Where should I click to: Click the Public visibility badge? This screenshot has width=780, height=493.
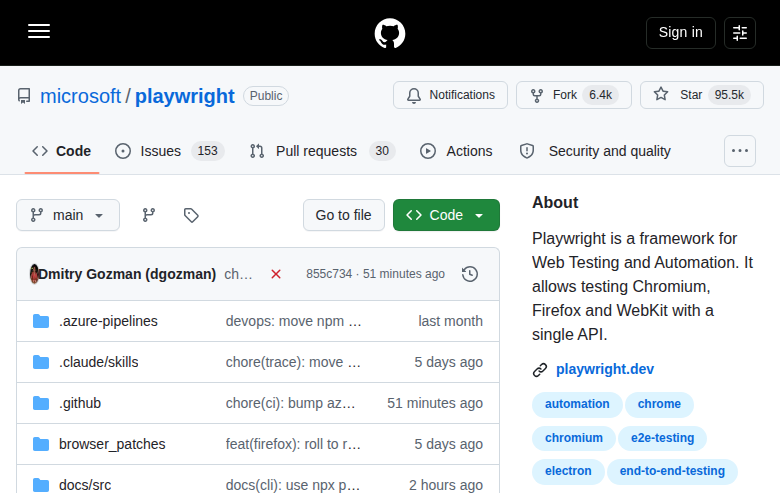(266, 96)
